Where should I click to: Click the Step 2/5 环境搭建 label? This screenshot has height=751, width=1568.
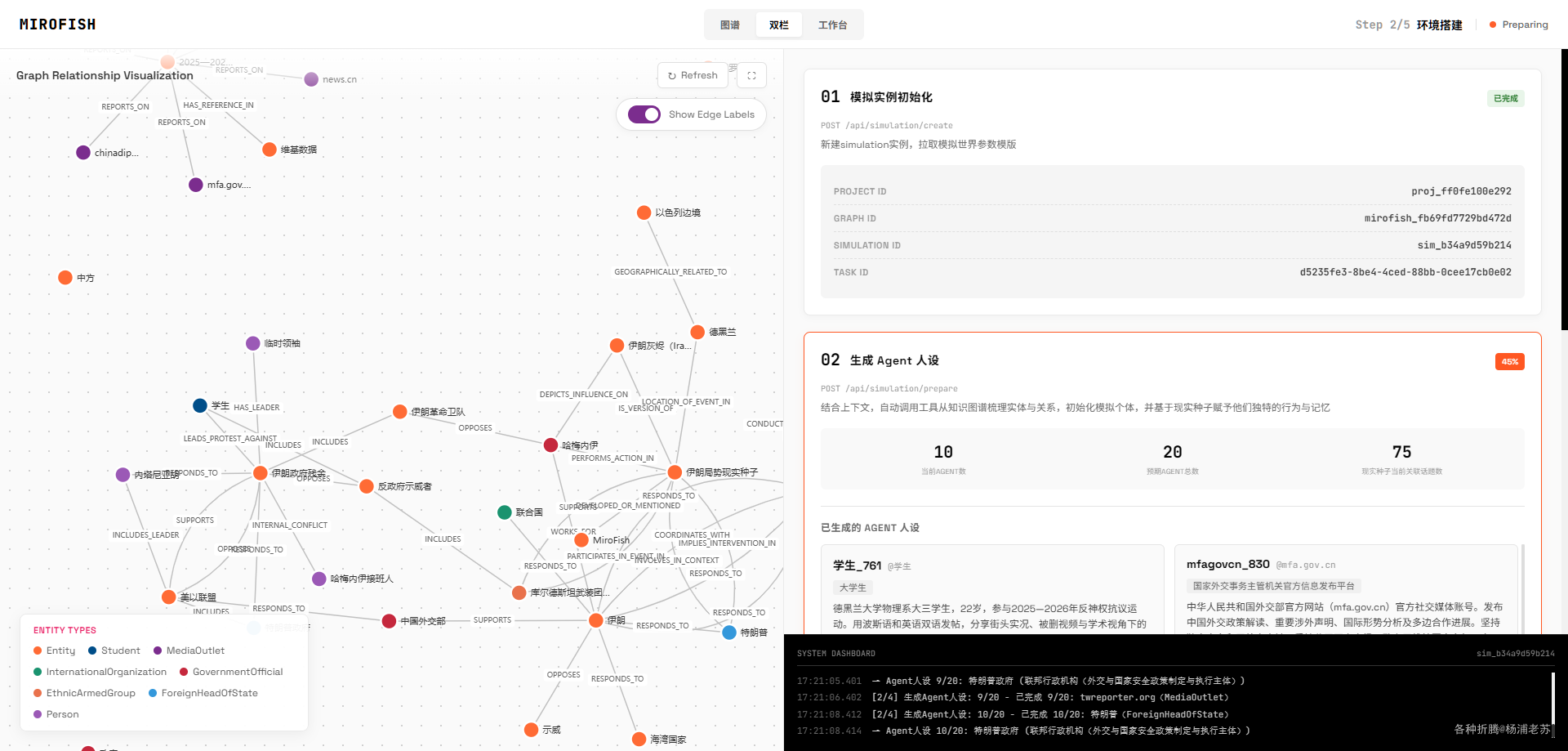pyautogui.click(x=1408, y=25)
